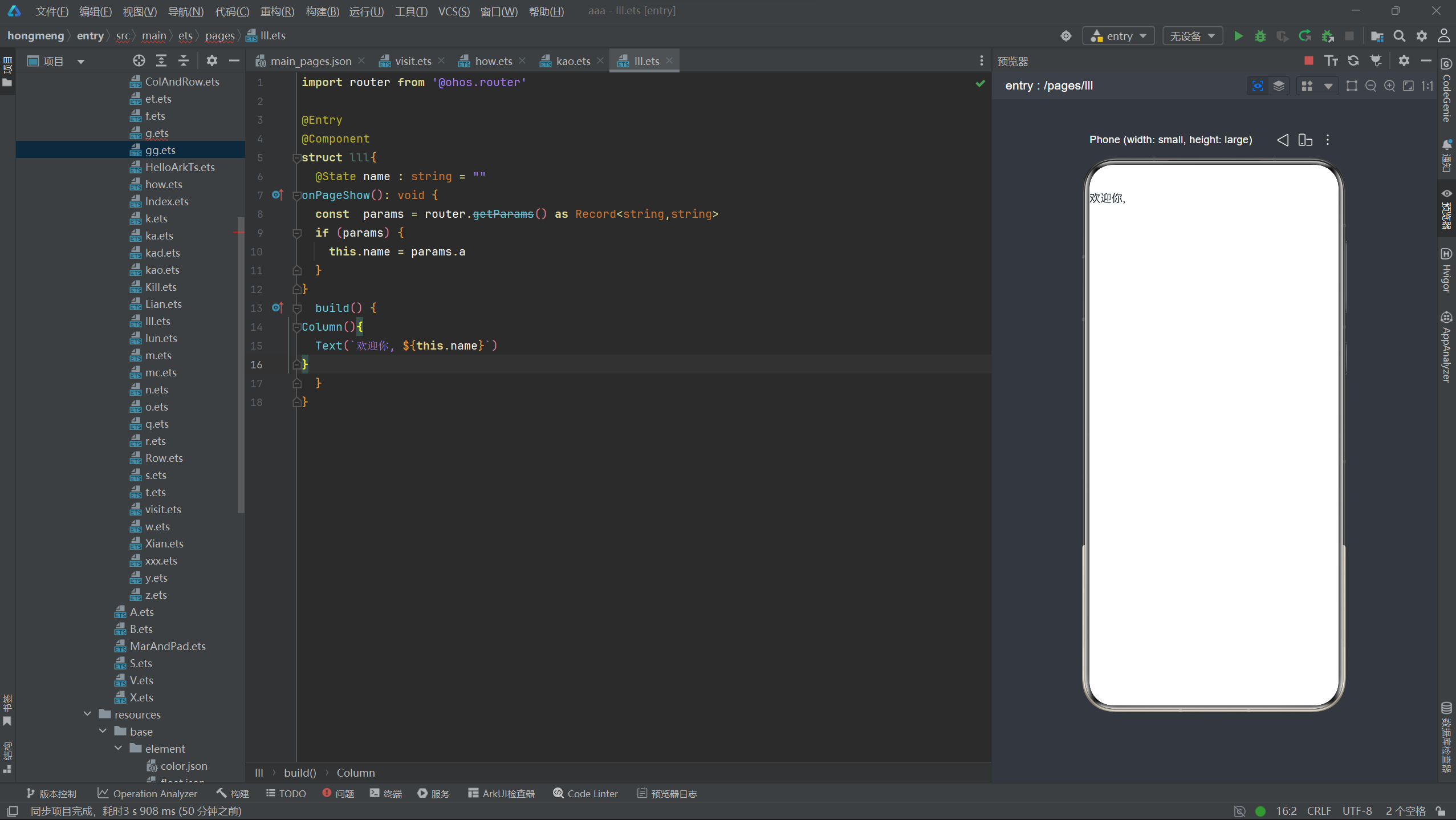
Task: Close the lll.ets editor tab
Action: (670, 60)
